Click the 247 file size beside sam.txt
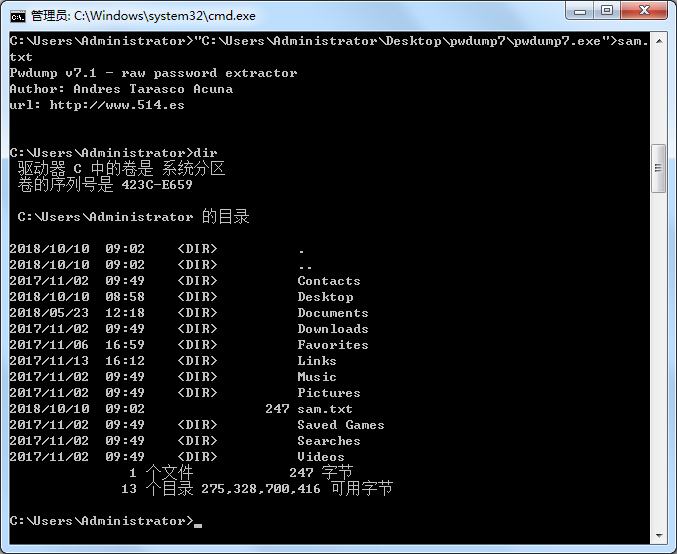Viewport: 677px width, 554px height. click(x=277, y=409)
